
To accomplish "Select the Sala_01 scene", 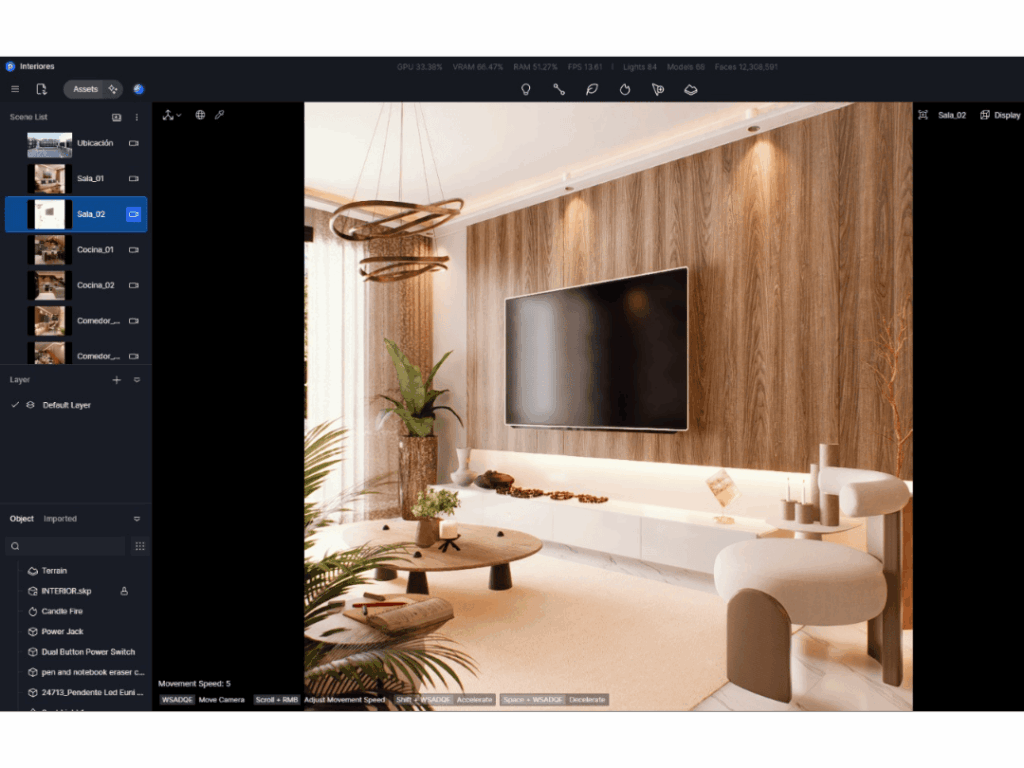I will point(76,178).
